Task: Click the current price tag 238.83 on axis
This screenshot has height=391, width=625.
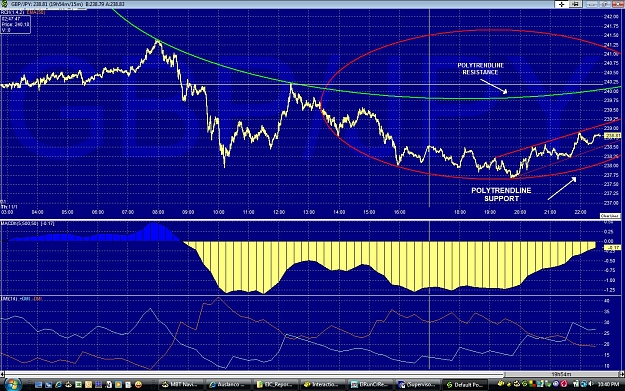Action: point(613,136)
